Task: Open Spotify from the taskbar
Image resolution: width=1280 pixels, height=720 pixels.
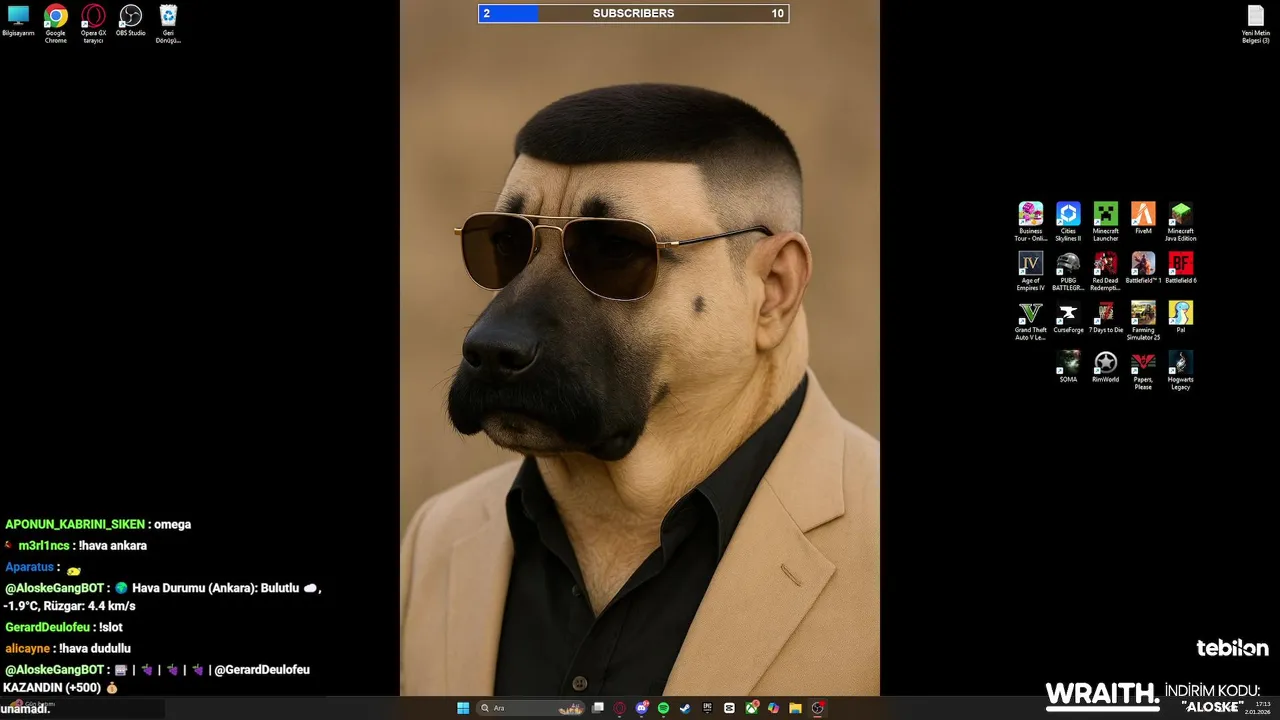Action: (663, 708)
